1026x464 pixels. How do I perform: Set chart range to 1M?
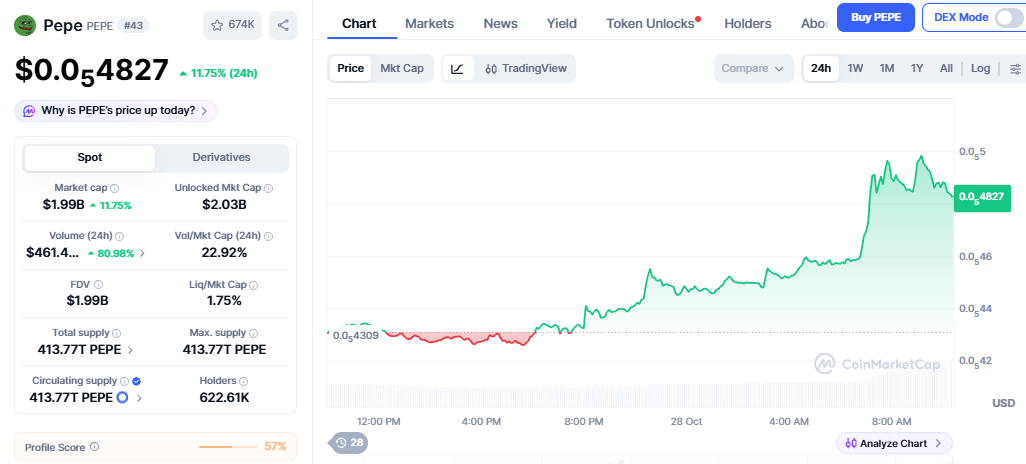887,68
